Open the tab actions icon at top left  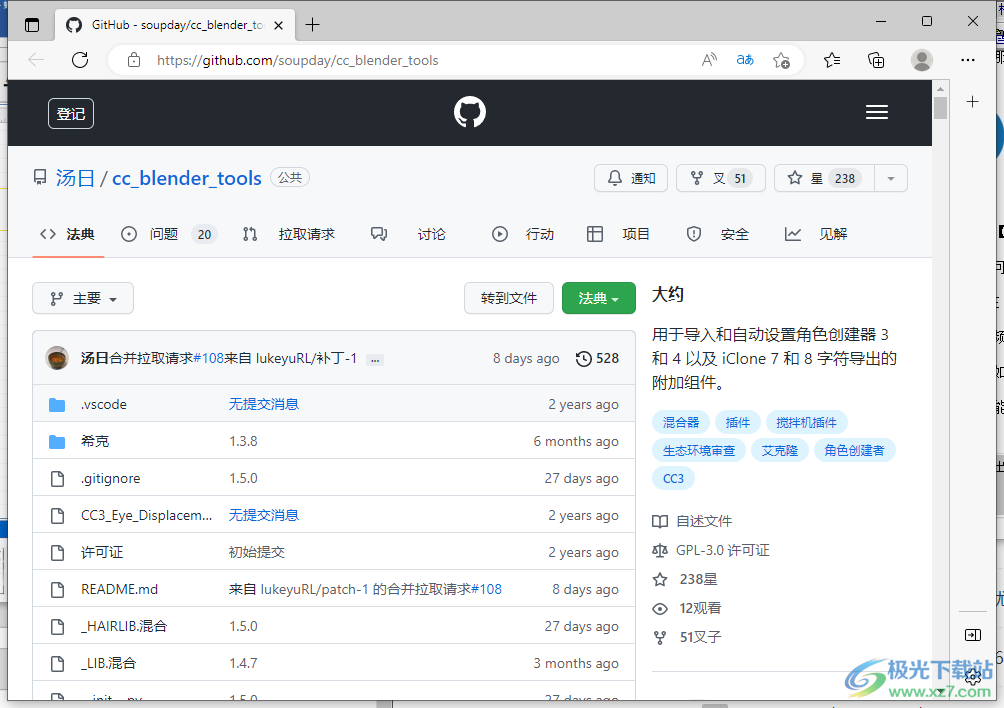[x=31, y=25]
